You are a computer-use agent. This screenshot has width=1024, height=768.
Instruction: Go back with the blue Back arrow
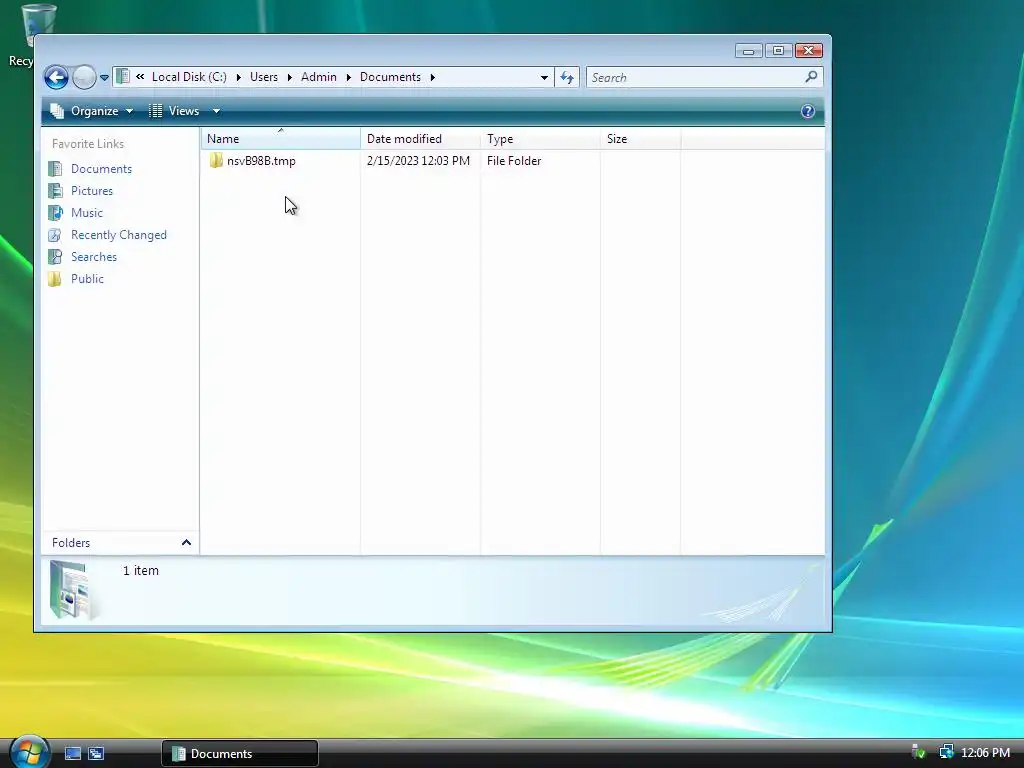point(56,78)
